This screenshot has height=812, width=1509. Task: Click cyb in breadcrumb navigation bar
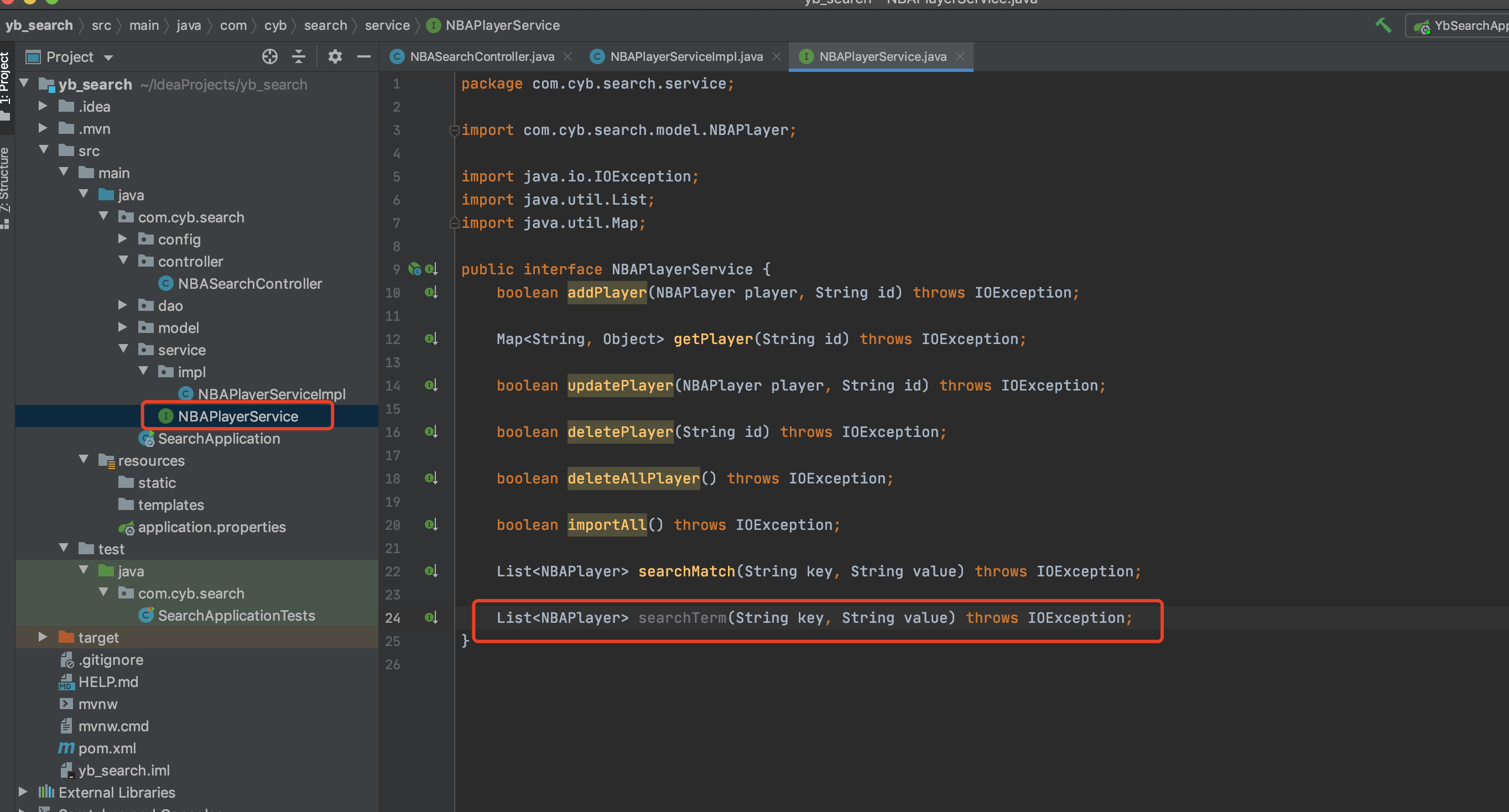point(275,25)
